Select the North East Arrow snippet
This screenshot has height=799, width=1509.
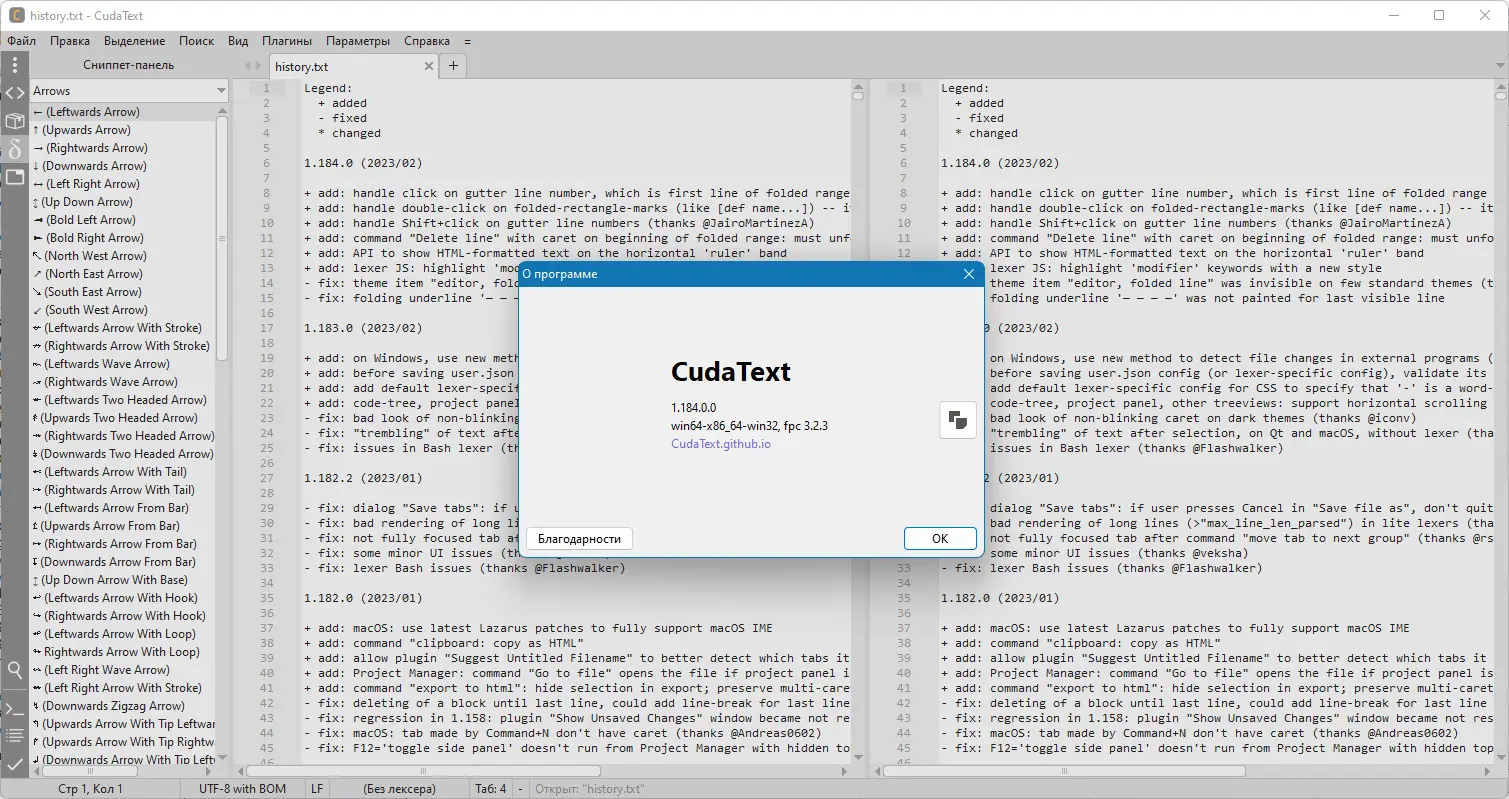pyautogui.click(x=123, y=274)
